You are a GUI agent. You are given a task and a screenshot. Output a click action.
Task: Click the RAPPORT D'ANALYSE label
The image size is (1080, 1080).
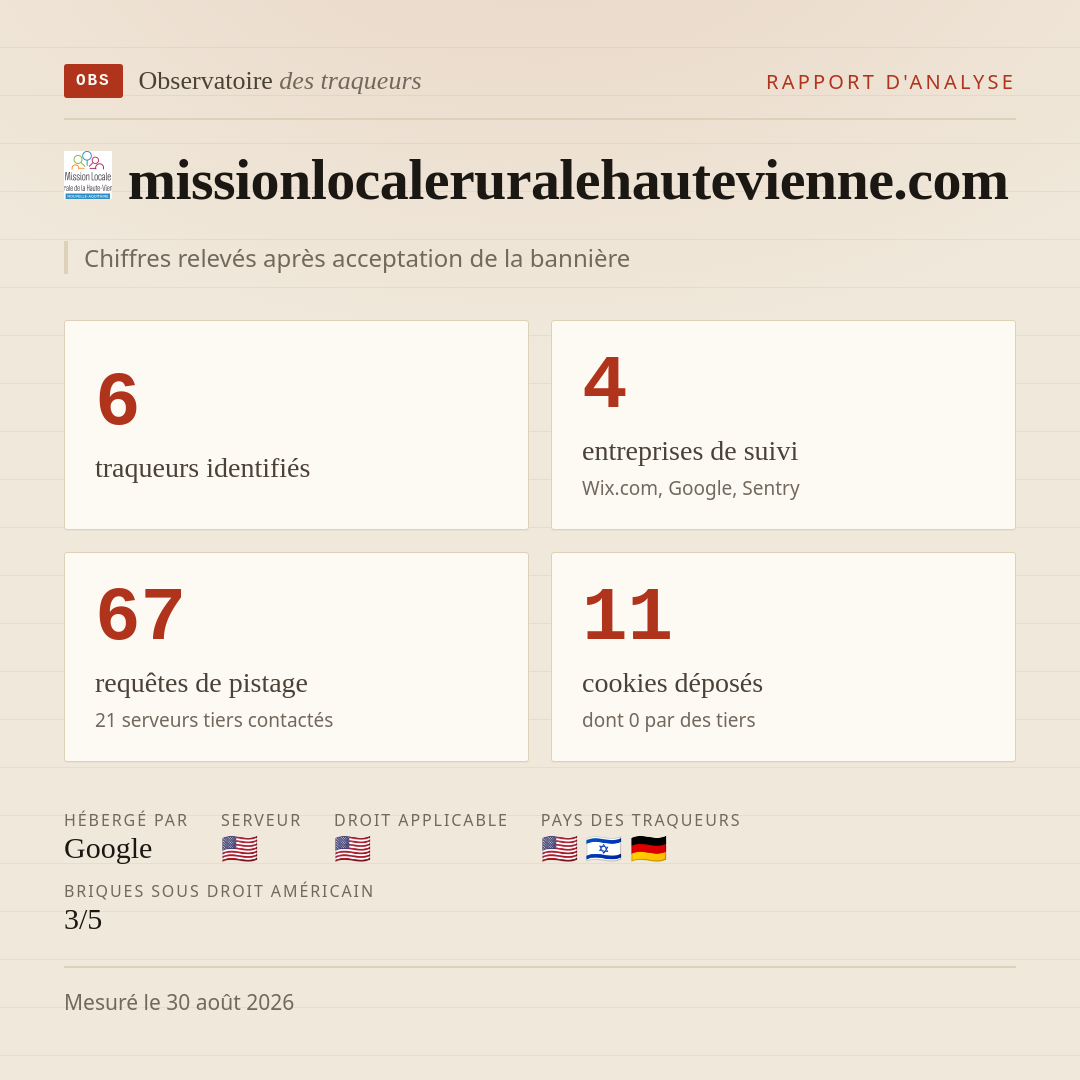tap(891, 82)
